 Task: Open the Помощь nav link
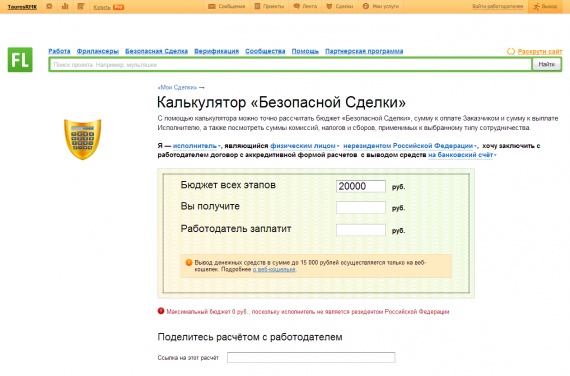[x=305, y=51]
